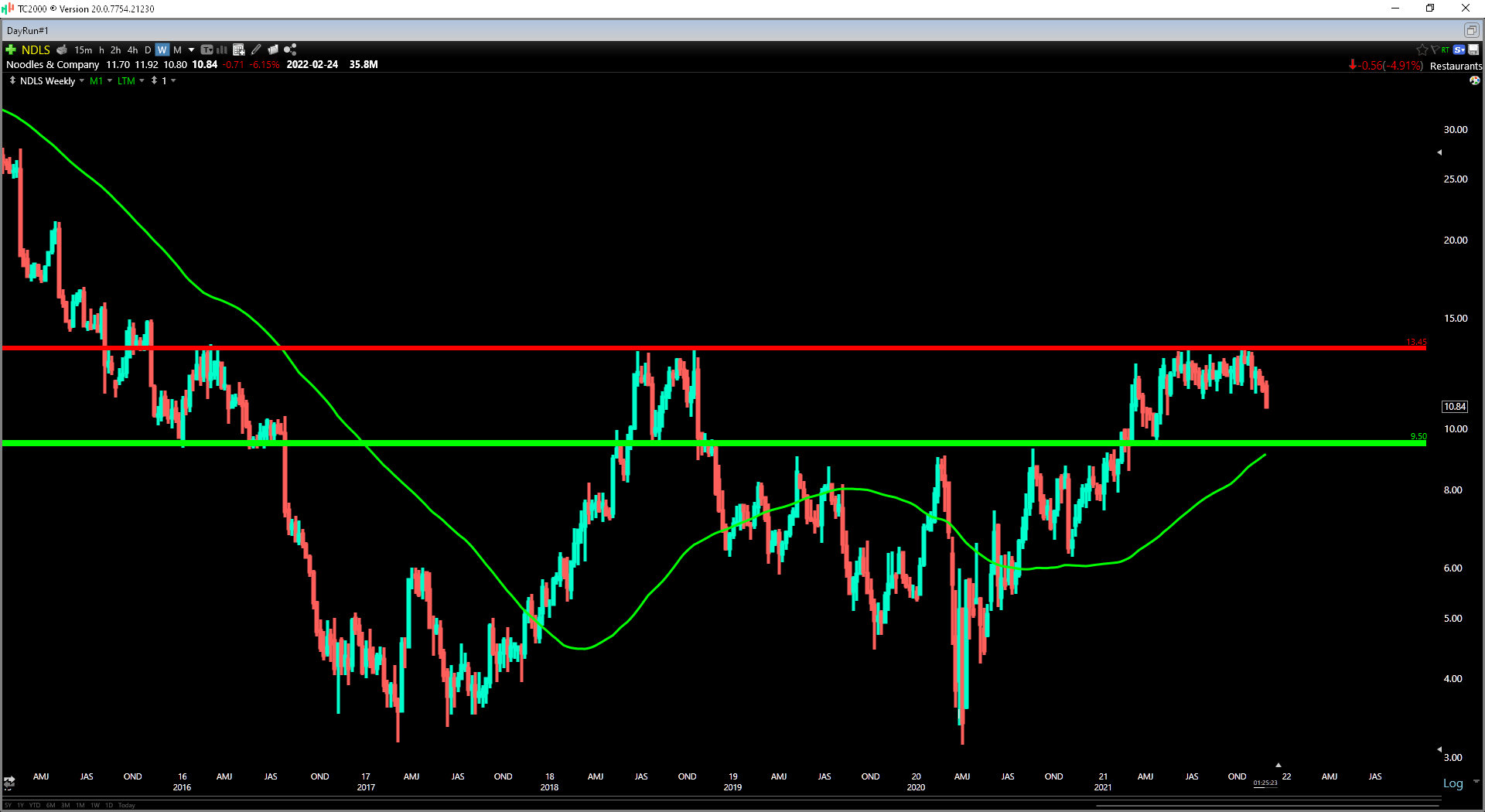Viewport: 1485px width, 812px height.
Task: Click the volume bars indicator icon
Action: coord(221,49)
